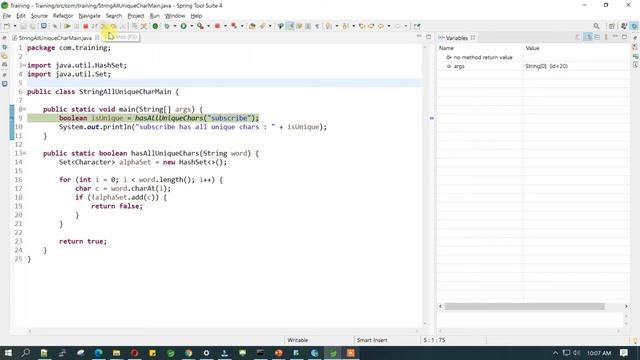
Task: Collapse hasAllUniqueChars fold on line 13
Action: click(x=24, y=153)
